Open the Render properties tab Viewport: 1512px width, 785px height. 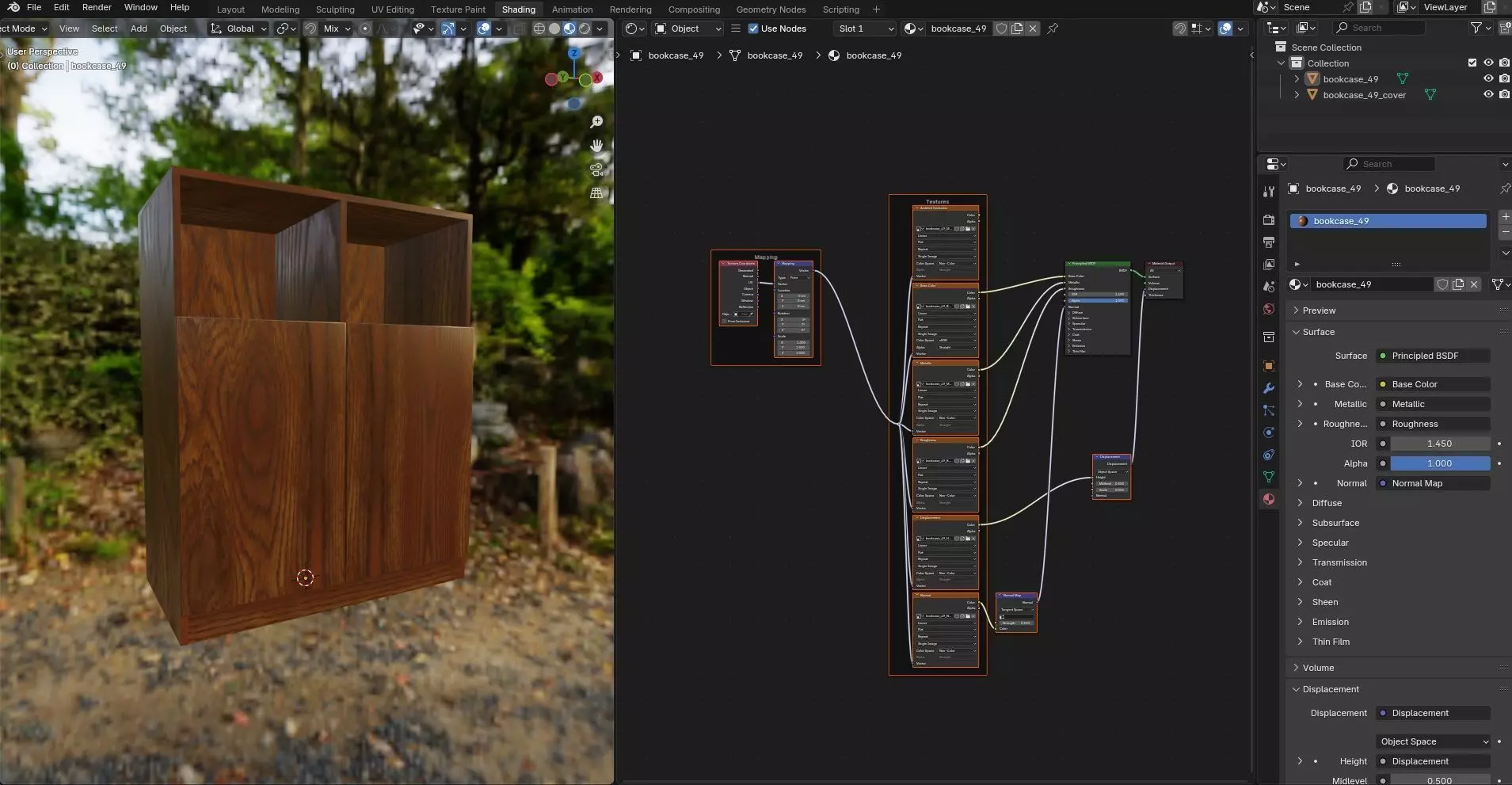click(1269, 219)
